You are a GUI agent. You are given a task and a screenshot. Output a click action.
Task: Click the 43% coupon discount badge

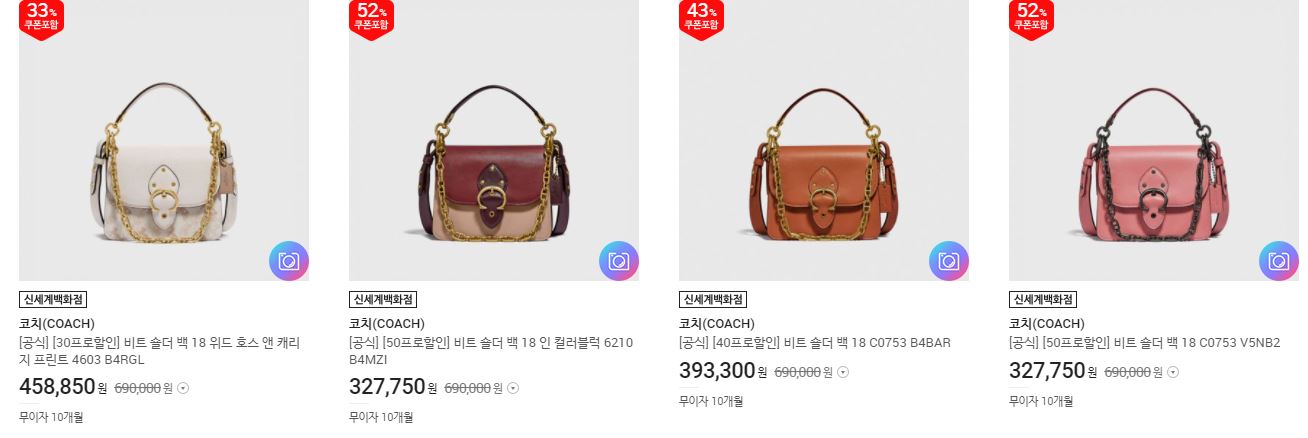point(701,18)
